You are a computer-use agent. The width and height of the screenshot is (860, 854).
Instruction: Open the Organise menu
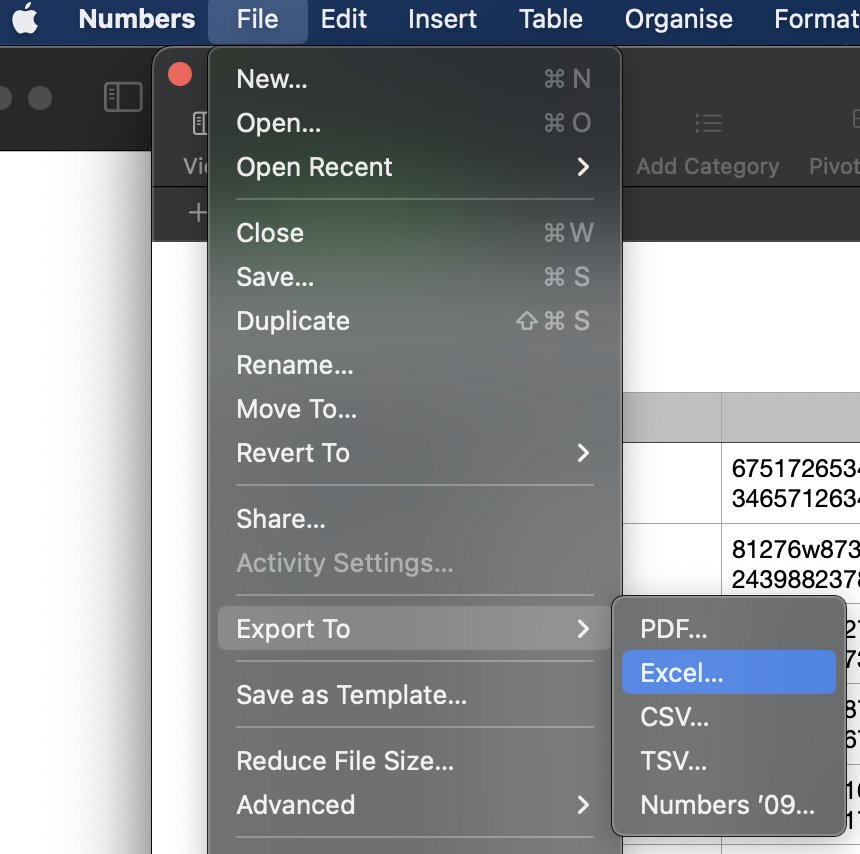(x=678, y=19)
